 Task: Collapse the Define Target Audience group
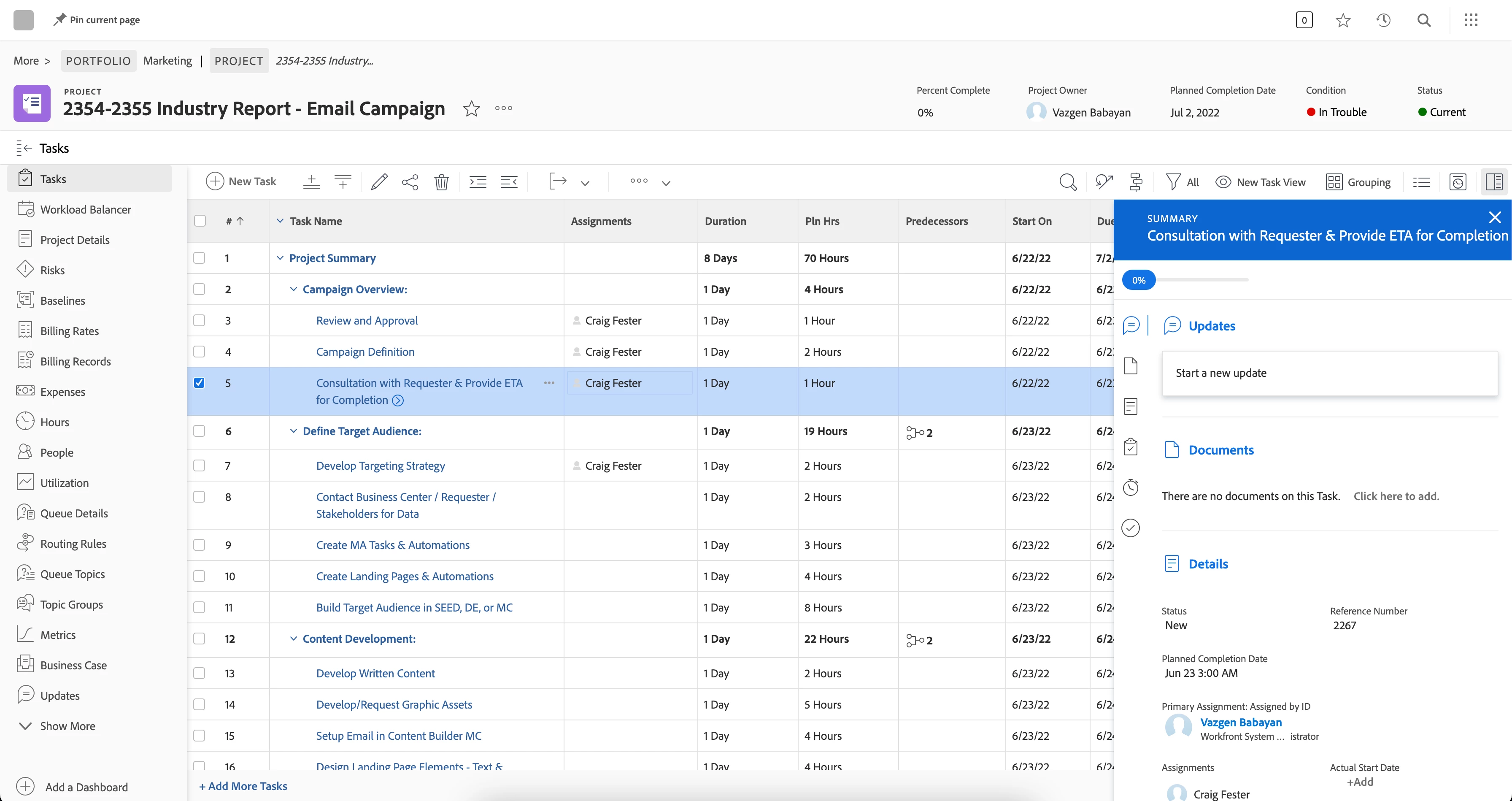(294, 431)
